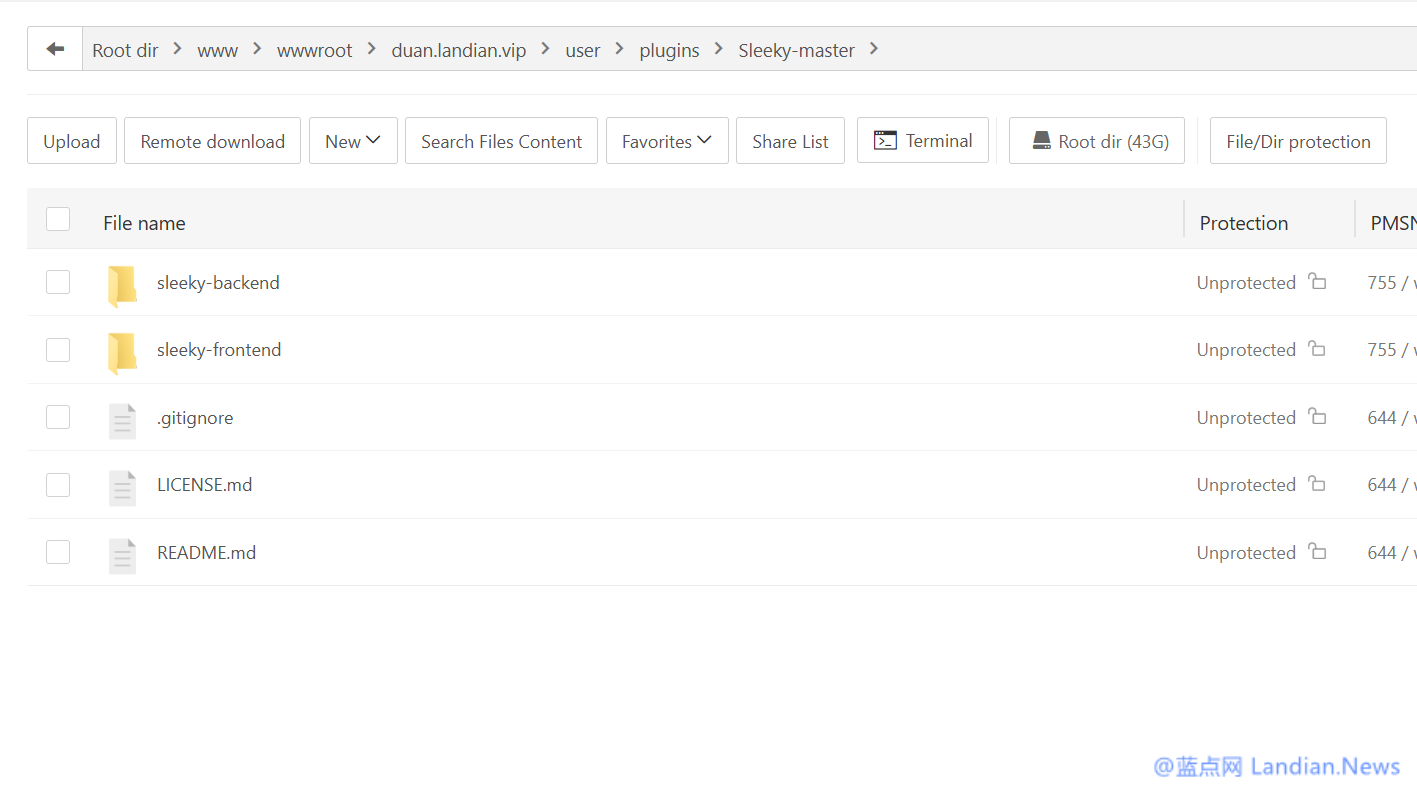
Task: Click the lock icon for README.md
Action: coord(1317,552)
